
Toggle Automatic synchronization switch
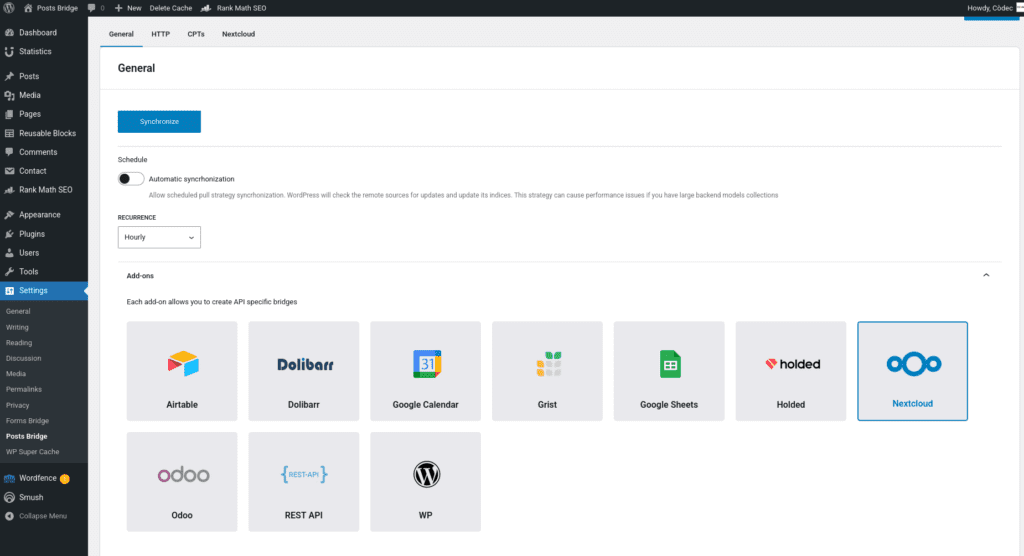131,179
